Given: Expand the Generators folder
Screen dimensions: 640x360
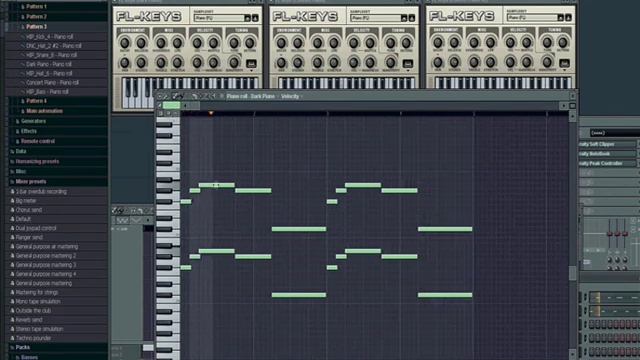Looking at the screenshot, I should point(17,121).
